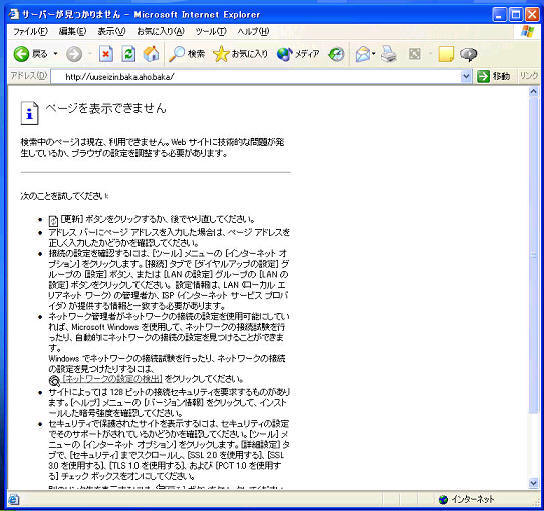The image size is (544, 511).
Task: Open the Media (メディア) bar
Action: click(x=298, y=54)
